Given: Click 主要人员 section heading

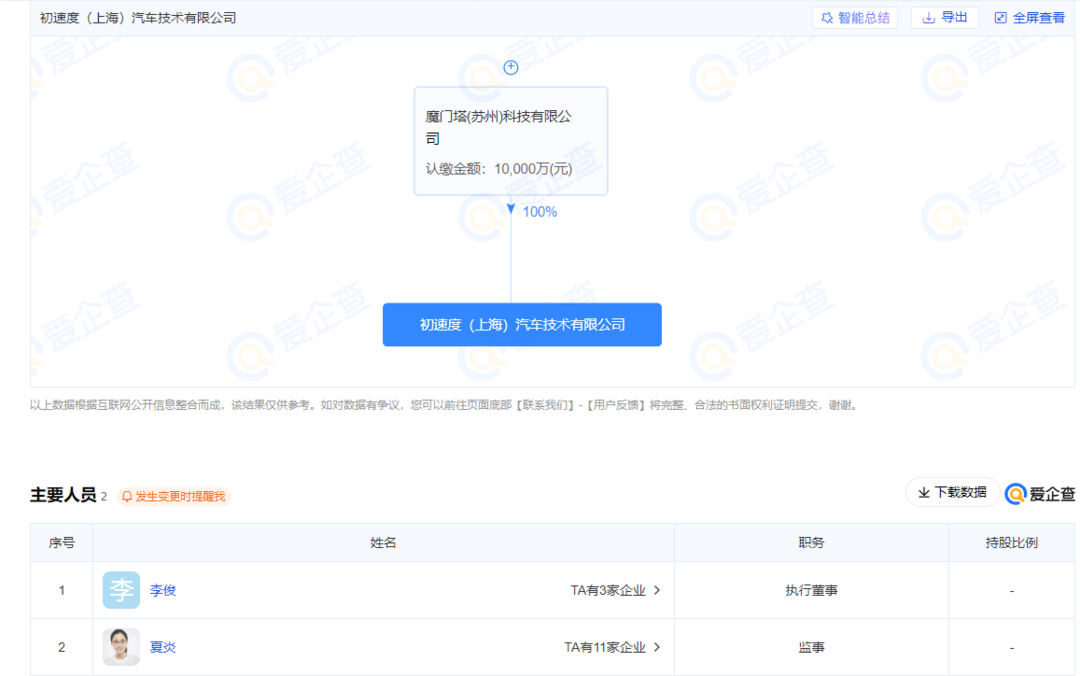Looking at the screenshot, I should point(63,495).
